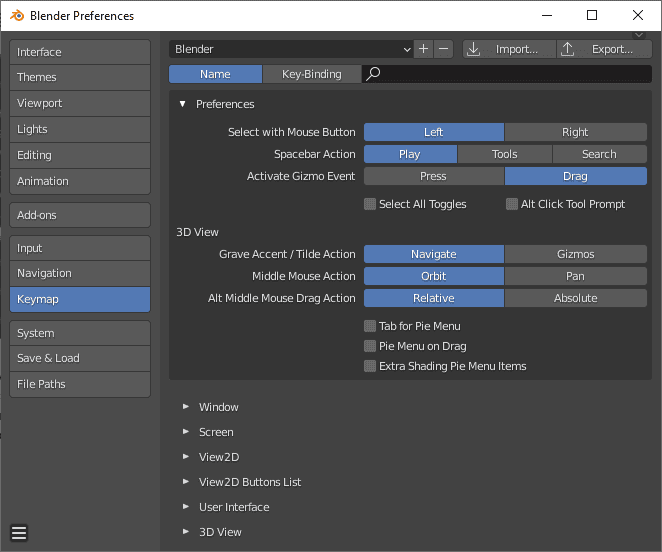Filter keymap by Key-Binding
Image resolution: width=662 pixels, height=552 pixels.
coord(312,74)
